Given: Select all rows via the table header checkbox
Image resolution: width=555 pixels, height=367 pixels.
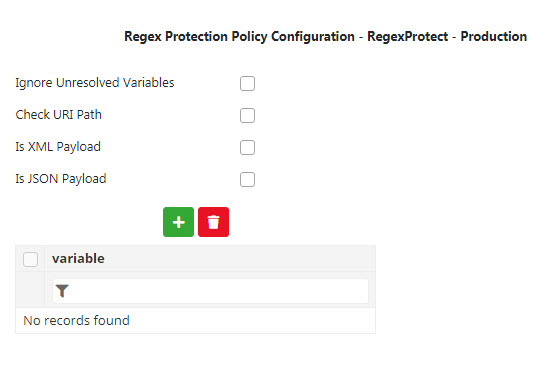Looking at the screenshot, I should pos(30,259).
